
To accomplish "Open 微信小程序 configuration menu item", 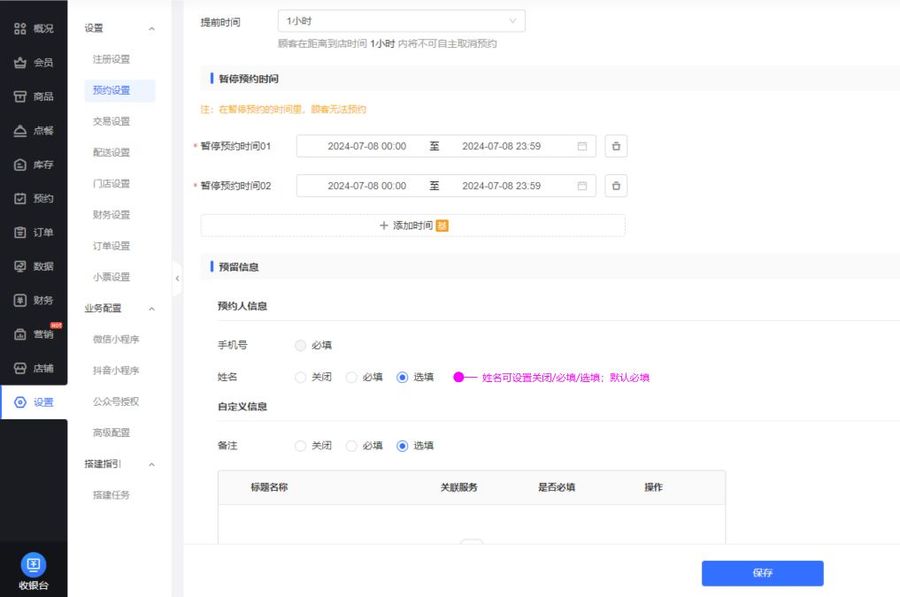I will tap(116, 339).
